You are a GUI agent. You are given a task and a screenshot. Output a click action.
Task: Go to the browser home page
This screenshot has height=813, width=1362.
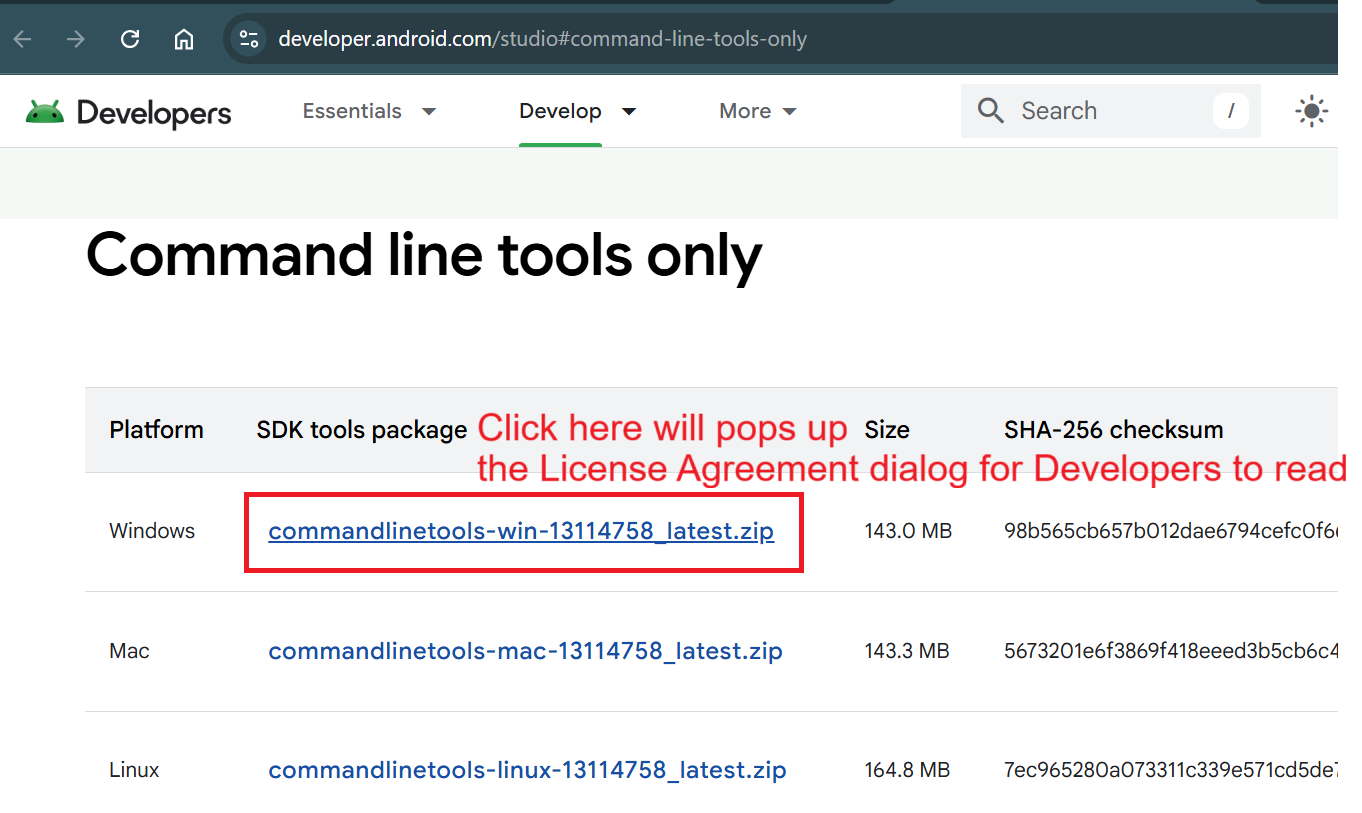pos(184,39)
